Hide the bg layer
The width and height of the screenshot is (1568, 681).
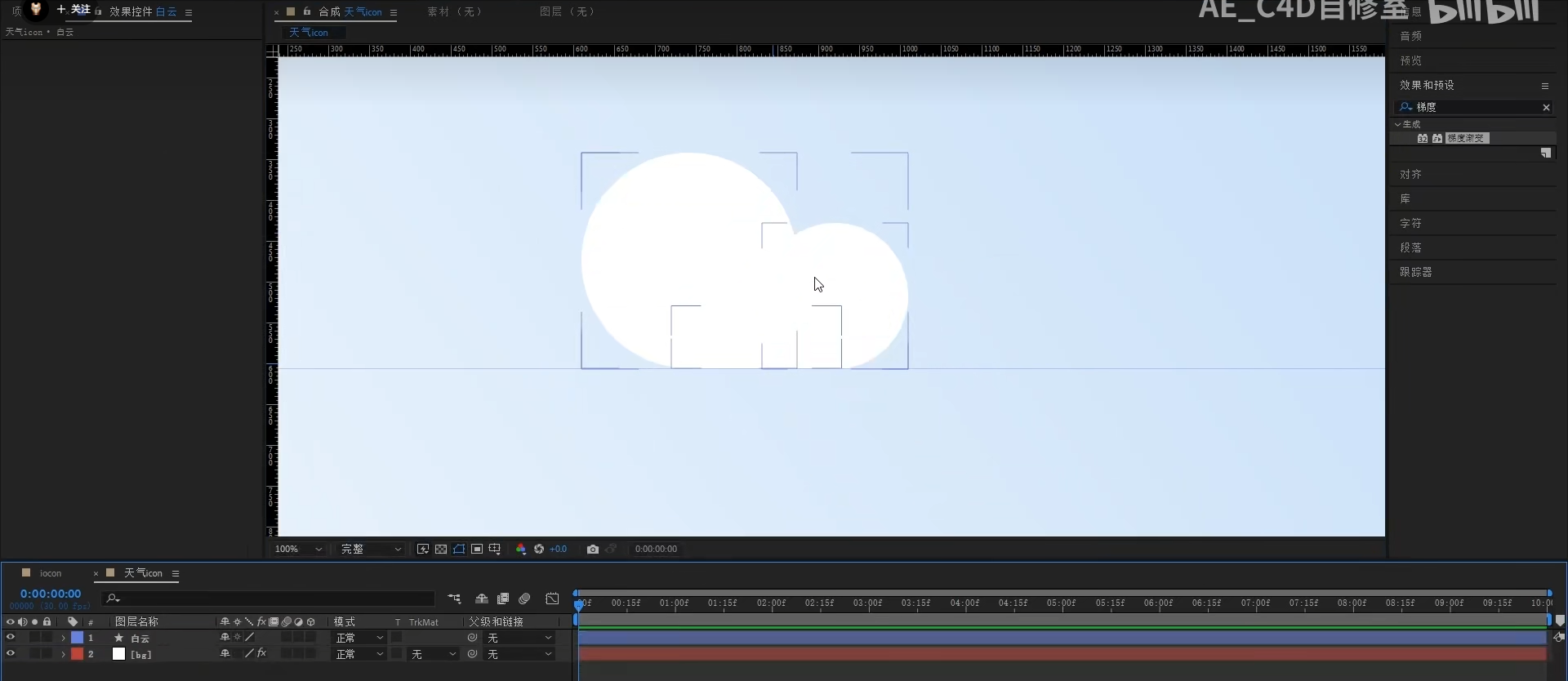click(11, 654)
